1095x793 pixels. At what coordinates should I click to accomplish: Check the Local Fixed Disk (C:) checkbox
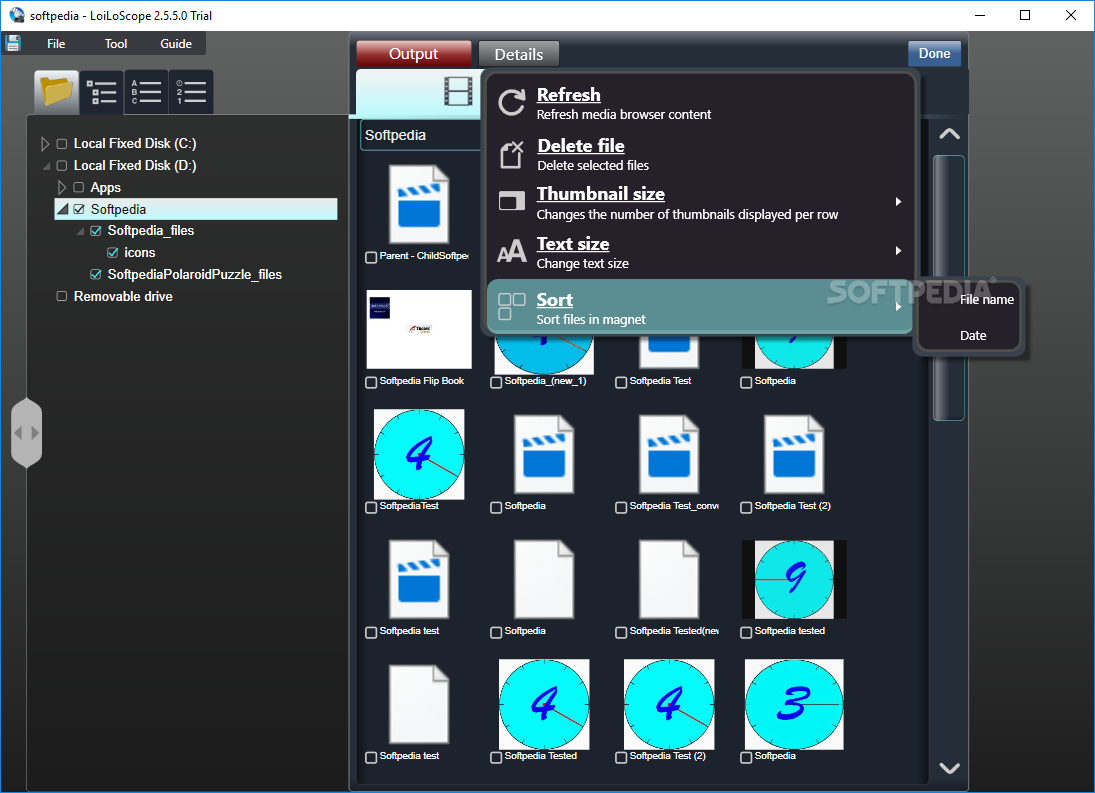click(61, 144)
